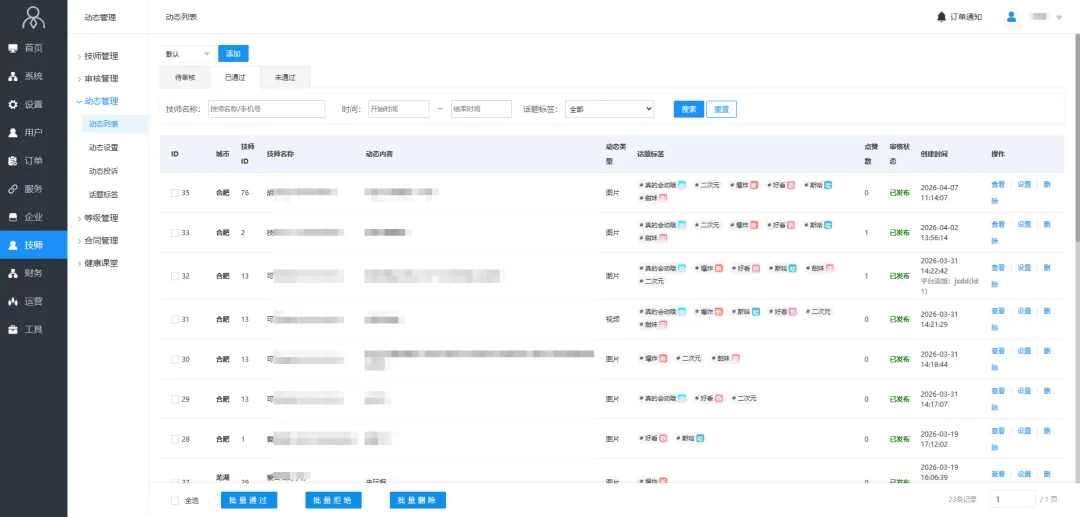Click the 运营 operations sidebar icon

(x=13, y=301)
